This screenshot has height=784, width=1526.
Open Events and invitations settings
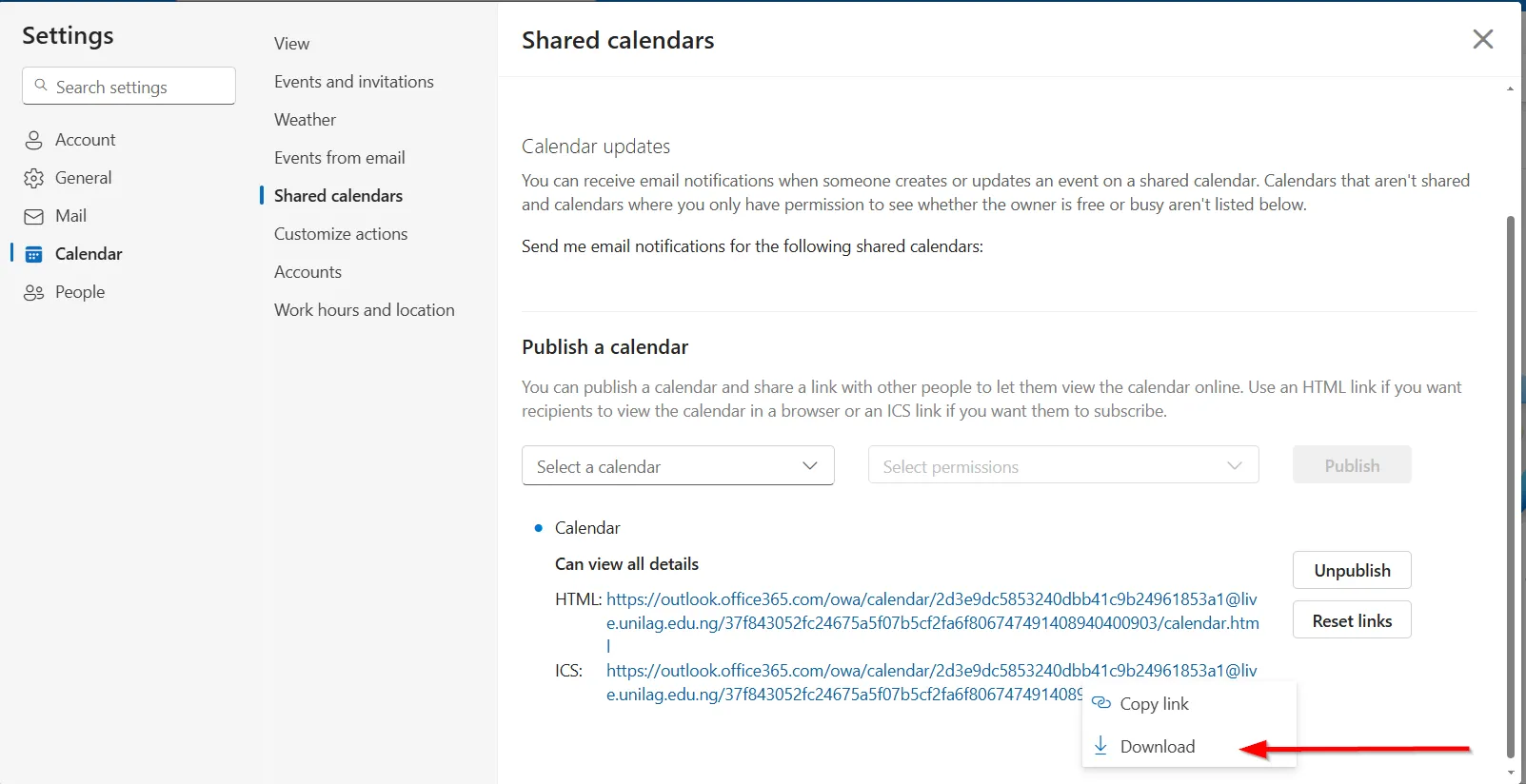[353, 82]
